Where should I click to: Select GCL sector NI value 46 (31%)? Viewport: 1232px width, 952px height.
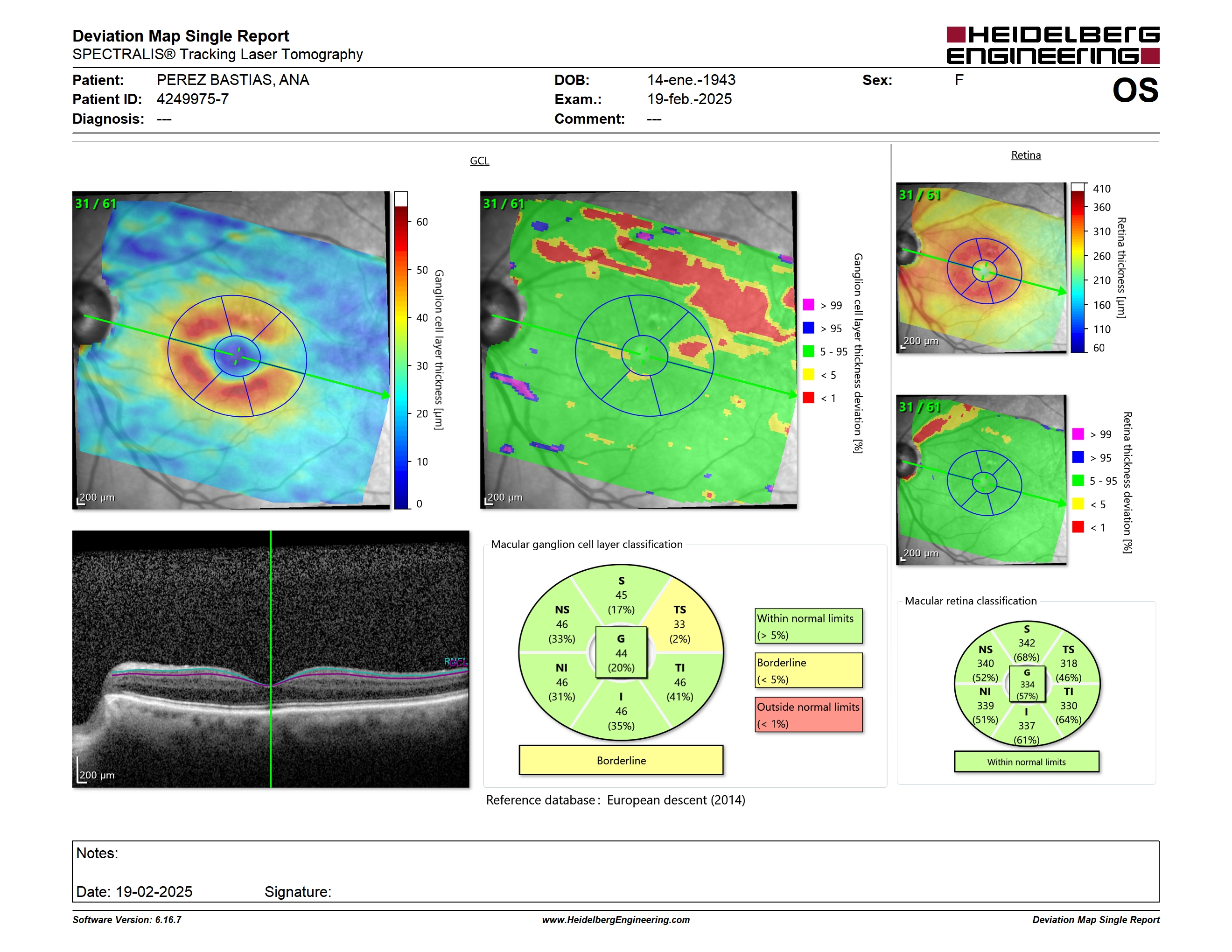pos(562,689)
